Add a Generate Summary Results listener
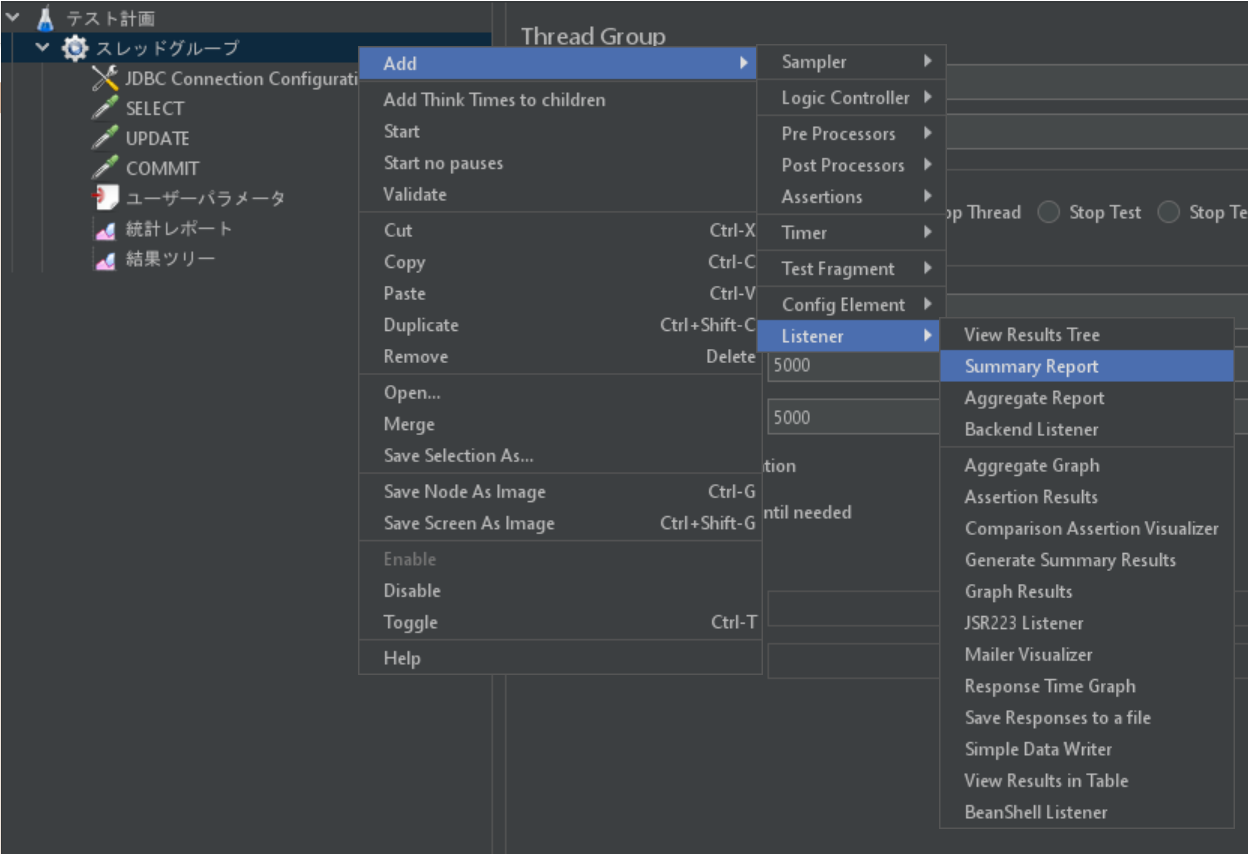 coord(1086,560)
